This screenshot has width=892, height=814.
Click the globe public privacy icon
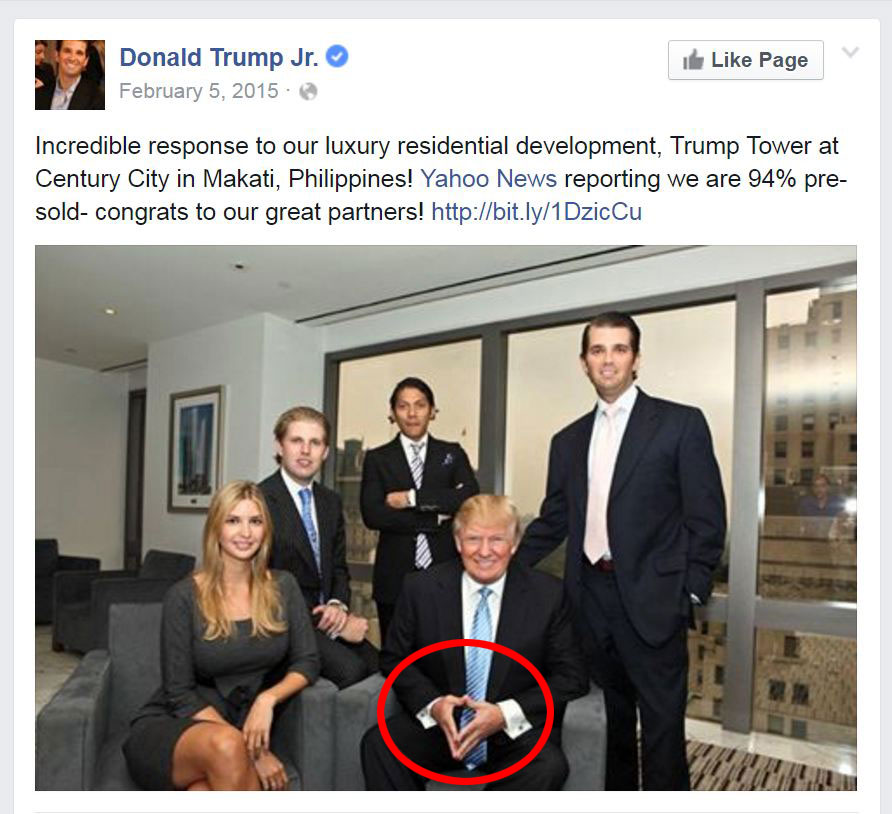308,92
